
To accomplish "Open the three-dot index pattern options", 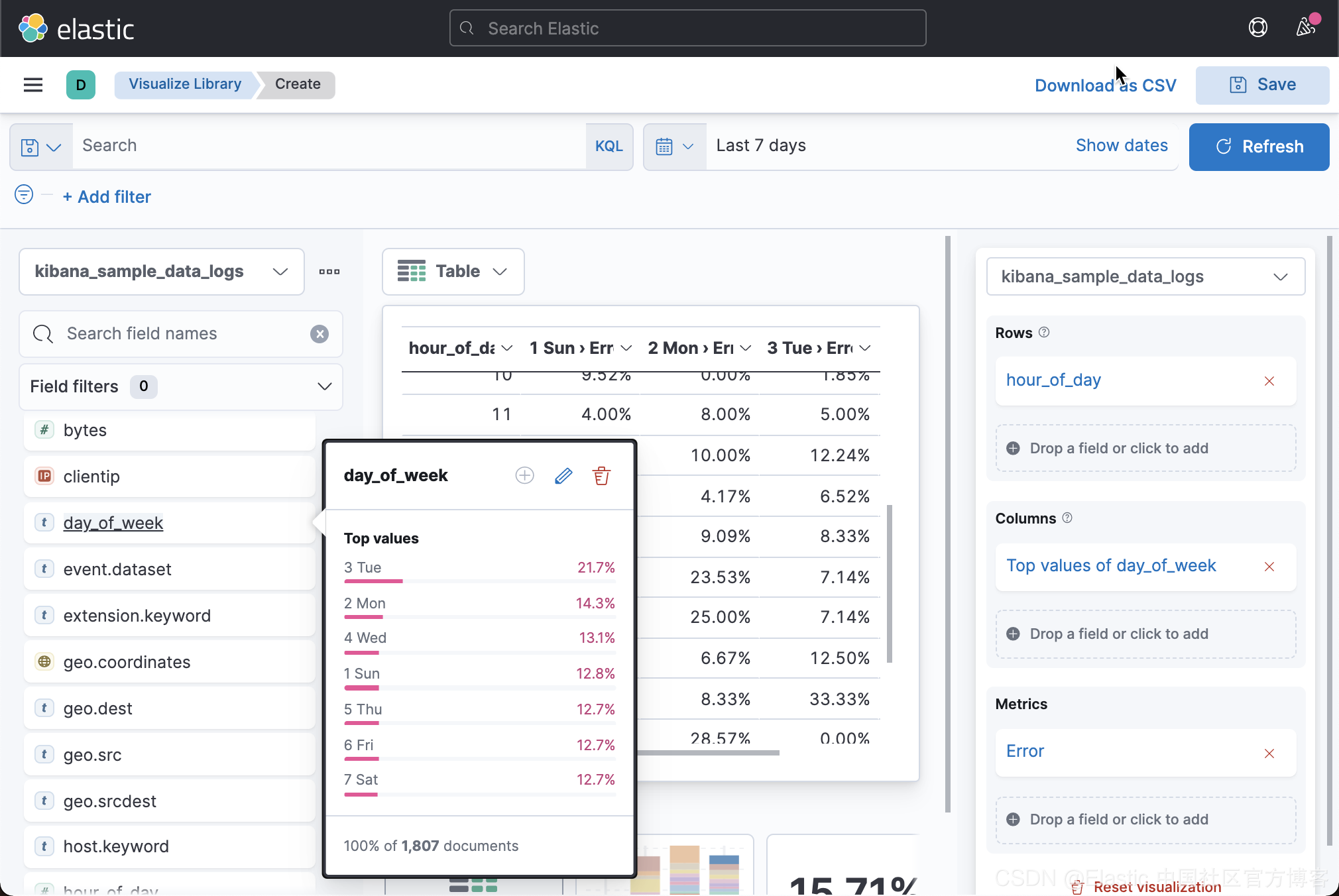I will pos(329,272).
